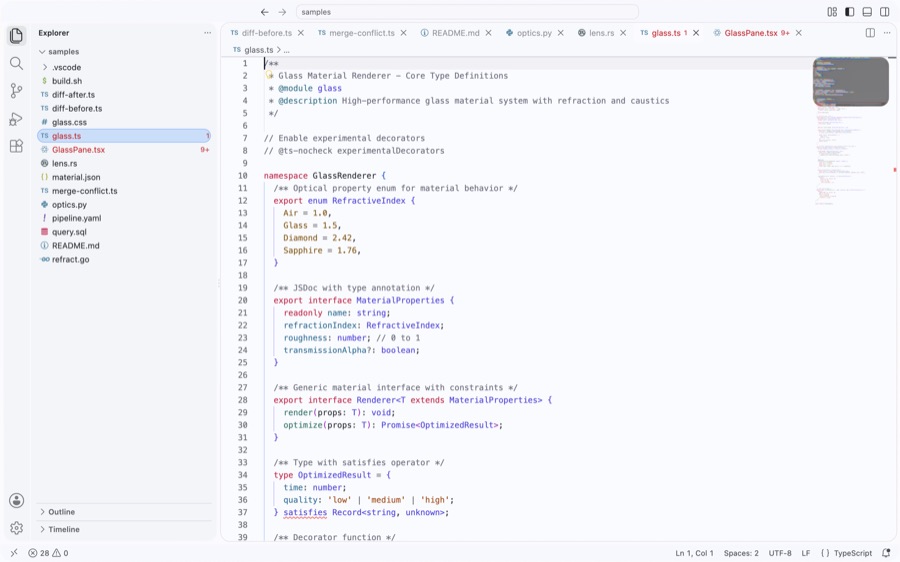Open the notifications bell in status bar
The image size is (900, 562).
pyautogui.click(x=886, y=553)
